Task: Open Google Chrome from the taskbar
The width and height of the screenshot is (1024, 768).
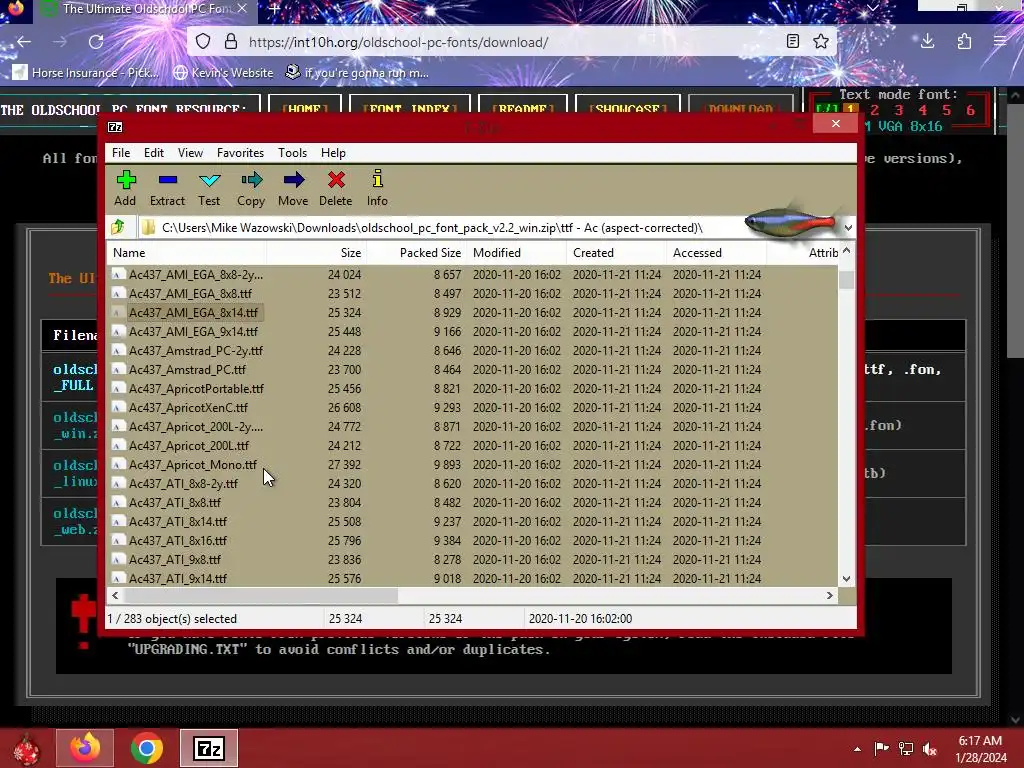Action: click(x=147, y=748)
